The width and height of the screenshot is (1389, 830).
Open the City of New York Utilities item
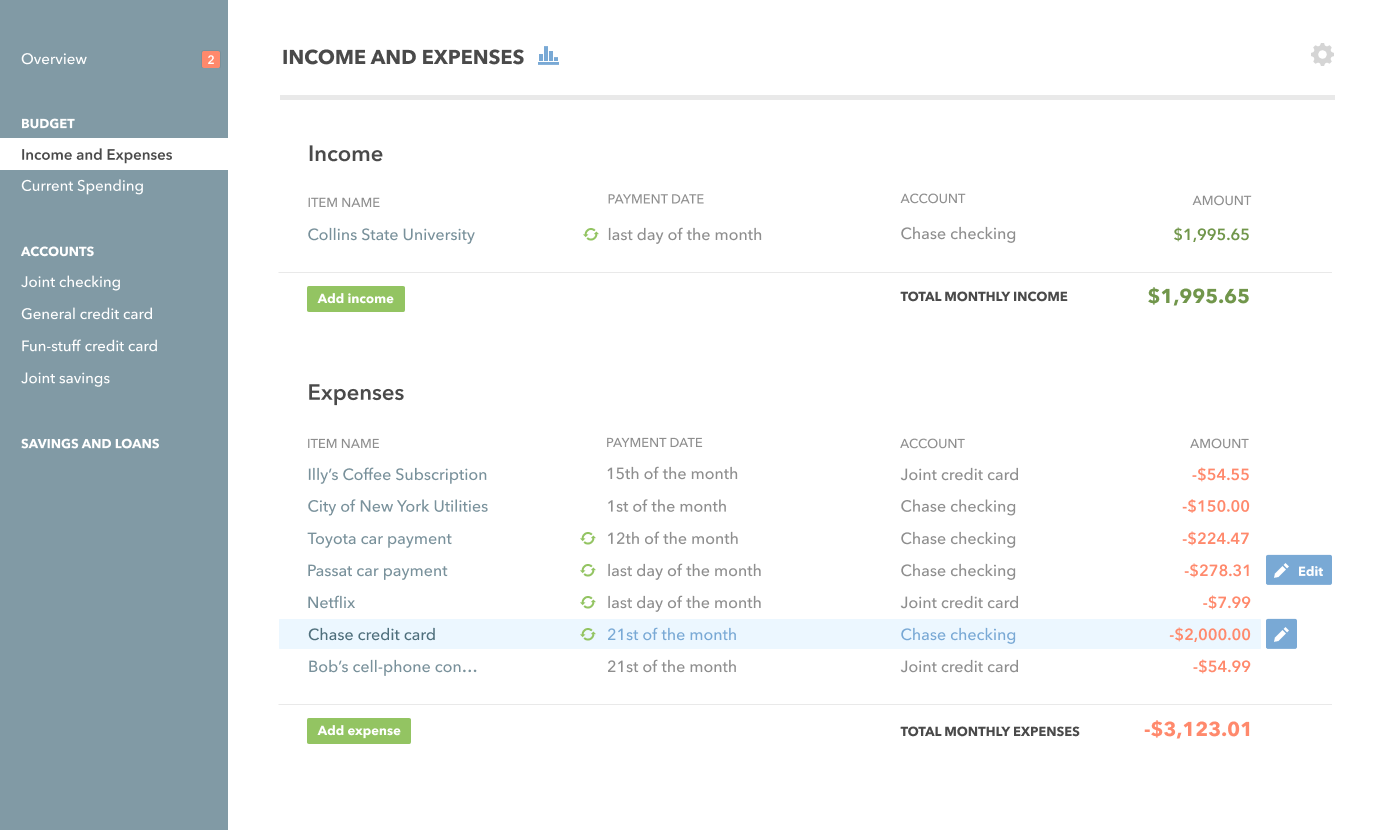pos(398,506)
